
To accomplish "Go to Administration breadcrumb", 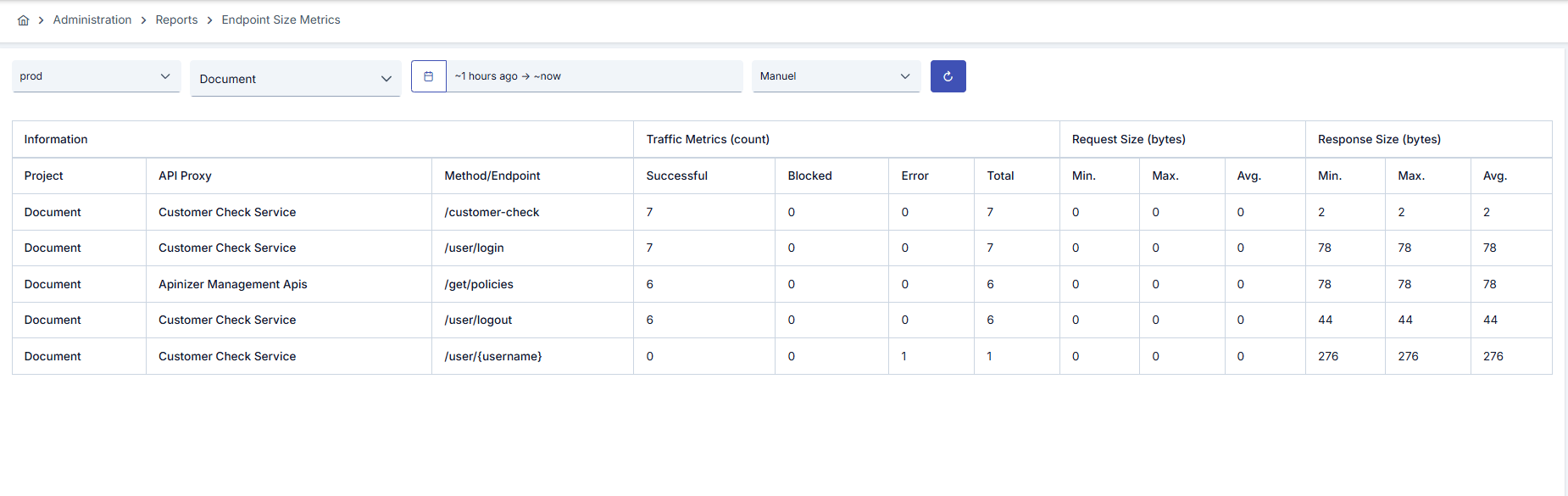I will click(x=92, y=20).
